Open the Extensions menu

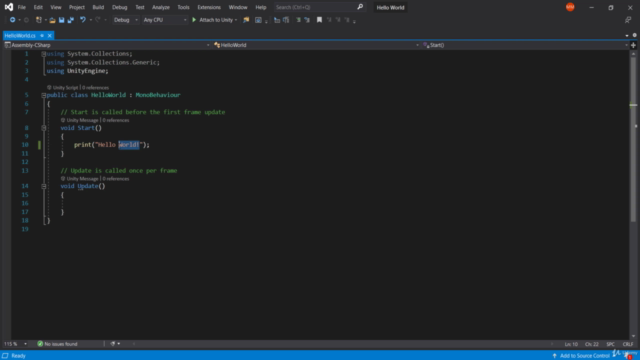(209, 7)
